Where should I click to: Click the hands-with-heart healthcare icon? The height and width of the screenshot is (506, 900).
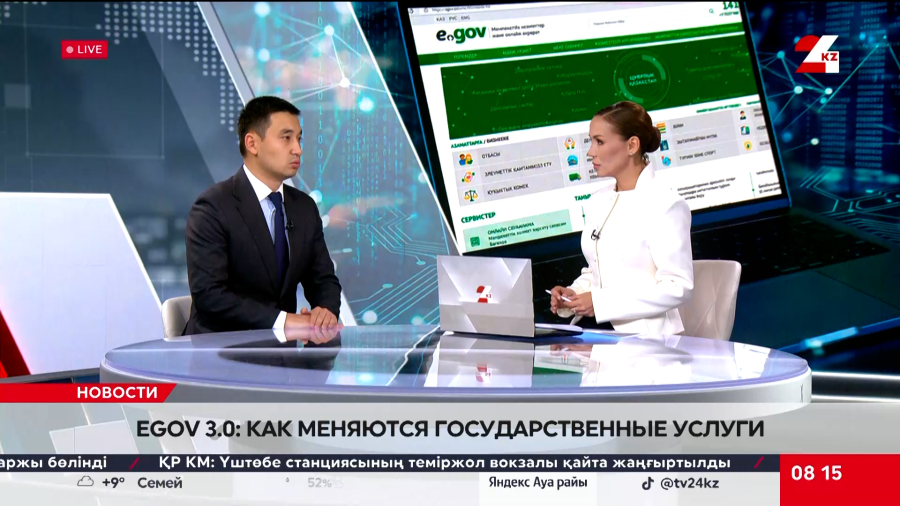click(569, 143)
